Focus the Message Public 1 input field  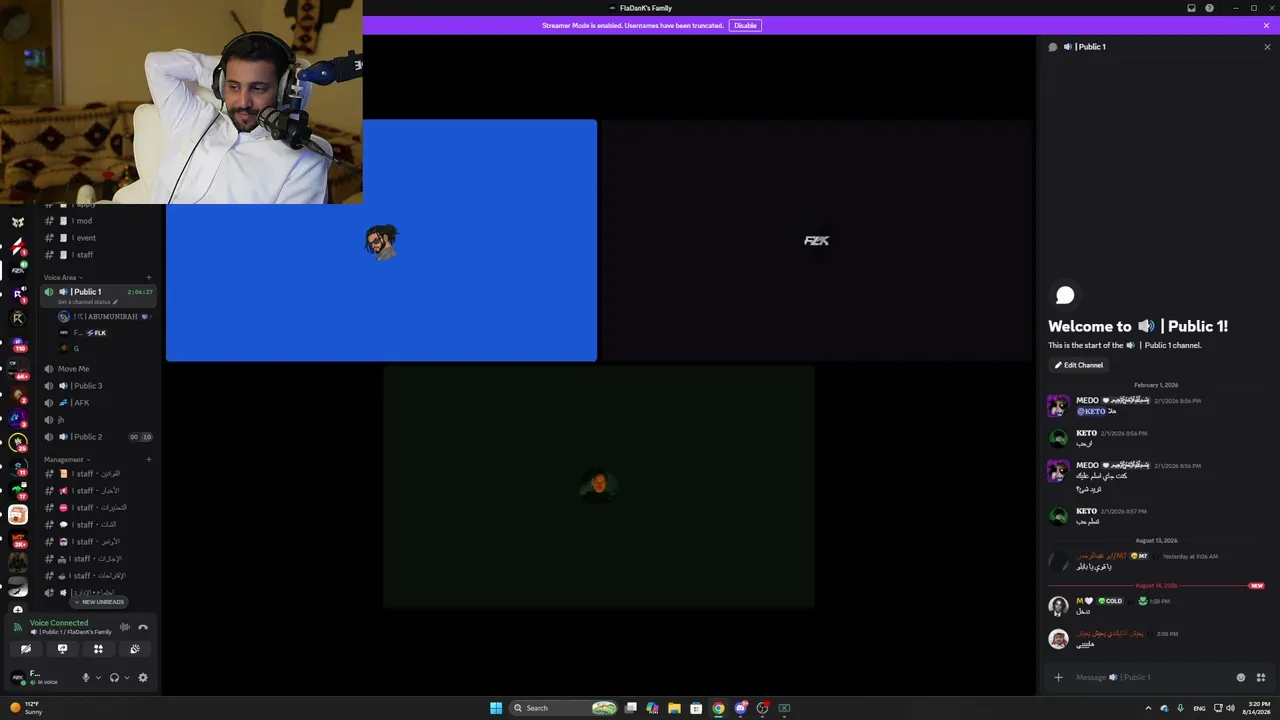1150,677
